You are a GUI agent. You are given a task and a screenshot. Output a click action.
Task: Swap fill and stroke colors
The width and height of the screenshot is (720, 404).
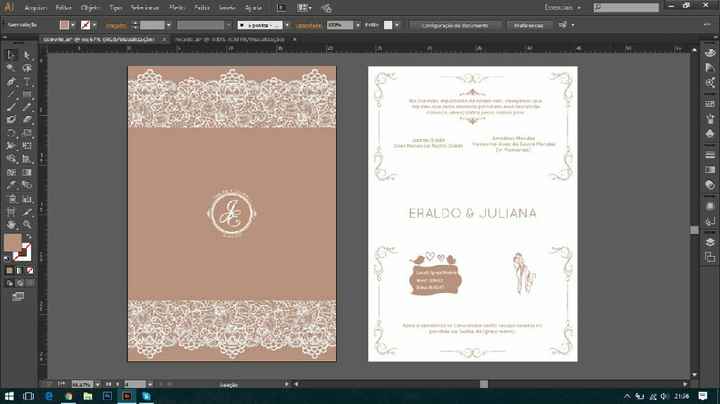click(29, 236)
